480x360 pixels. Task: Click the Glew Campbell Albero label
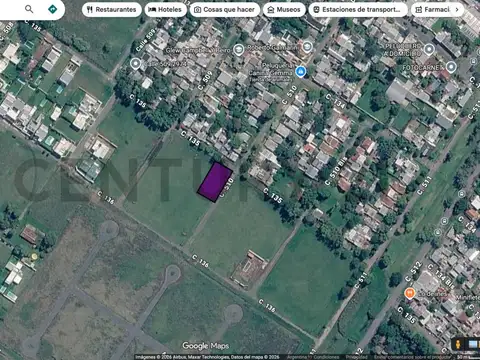[198, 50]
